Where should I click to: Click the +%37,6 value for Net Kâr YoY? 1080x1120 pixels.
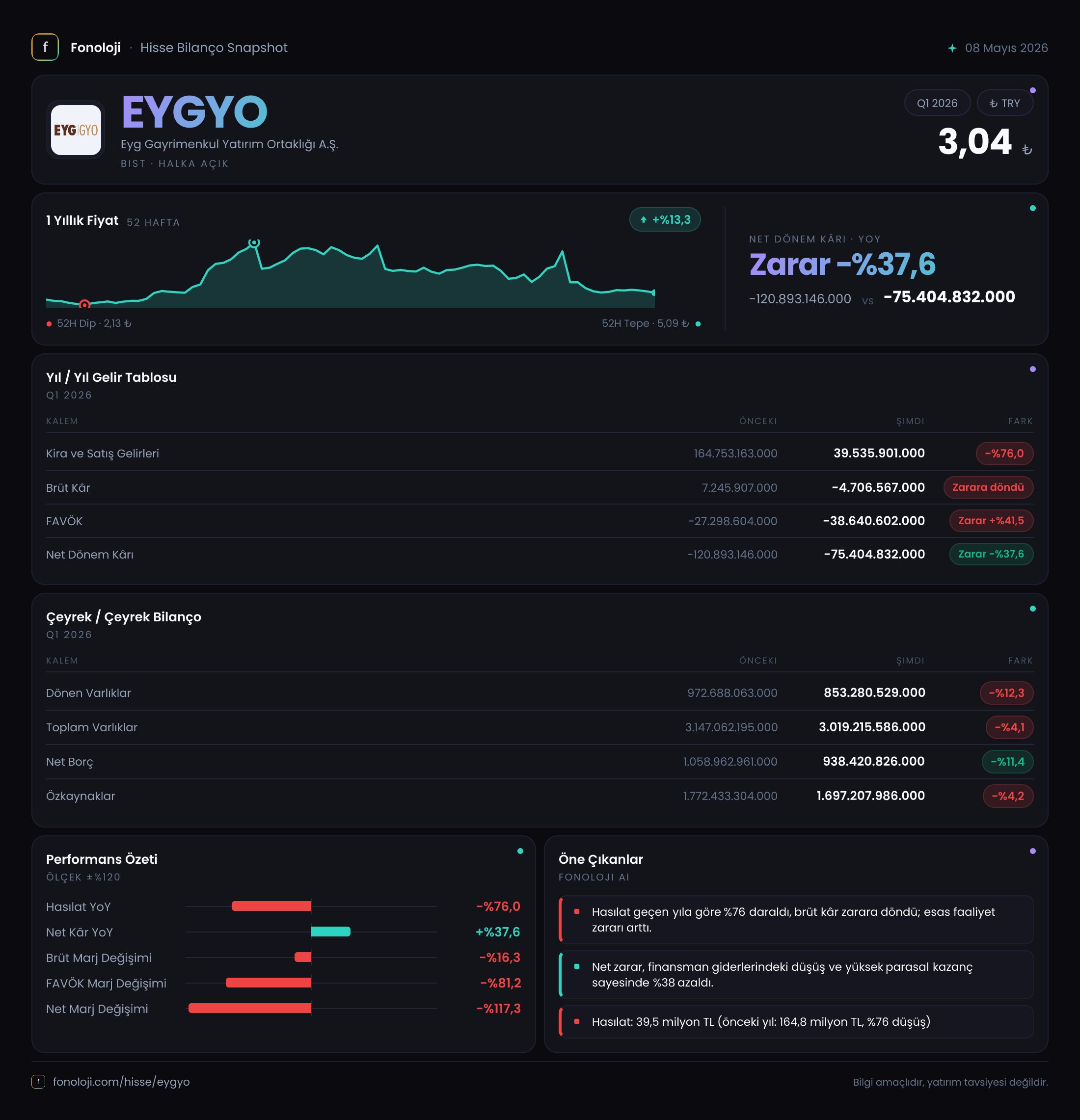pos(498,932)
